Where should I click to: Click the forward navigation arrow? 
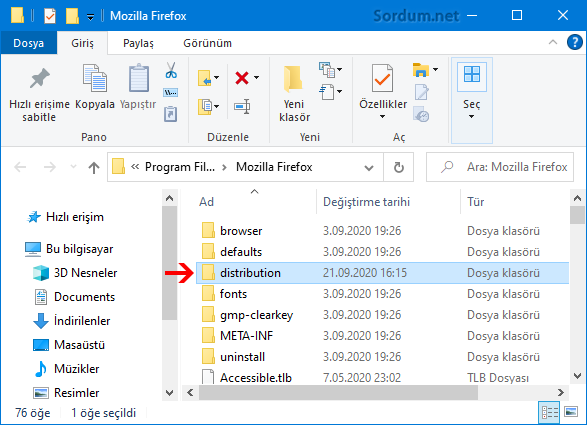[x=49, y=167]
